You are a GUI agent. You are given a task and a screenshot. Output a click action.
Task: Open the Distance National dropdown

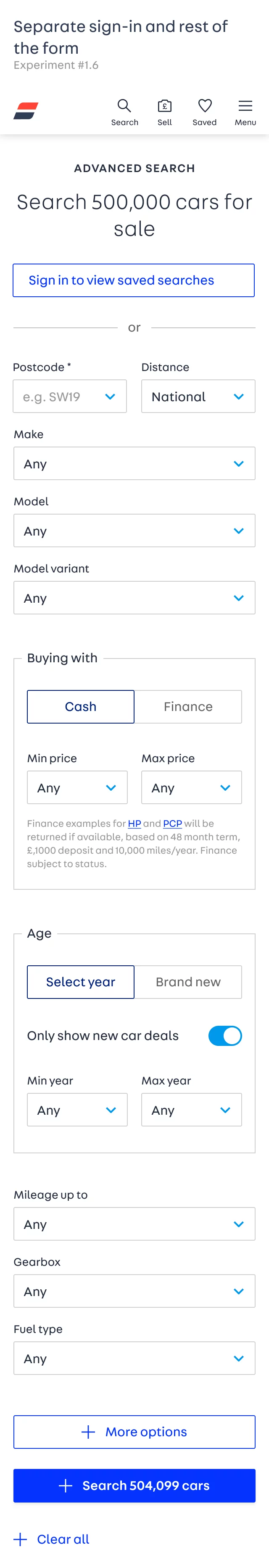(x=198, y=397)
